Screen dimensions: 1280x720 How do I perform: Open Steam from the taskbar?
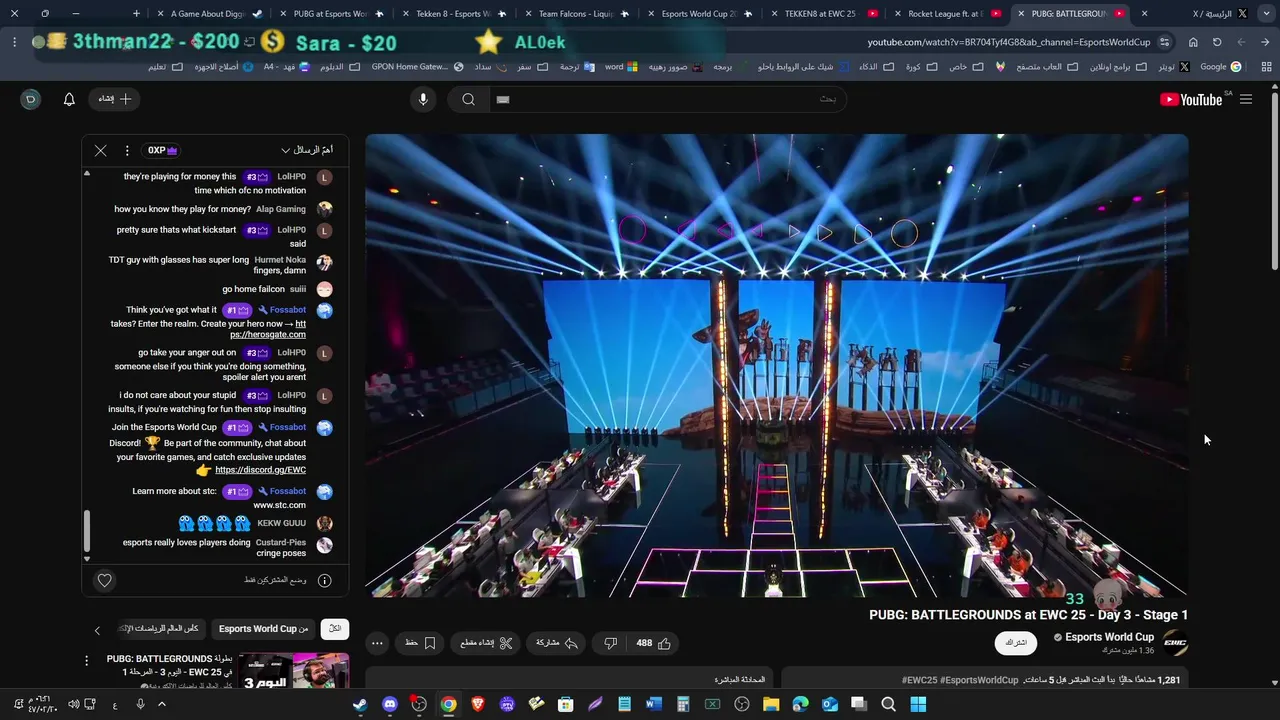(x=360, y=705)
